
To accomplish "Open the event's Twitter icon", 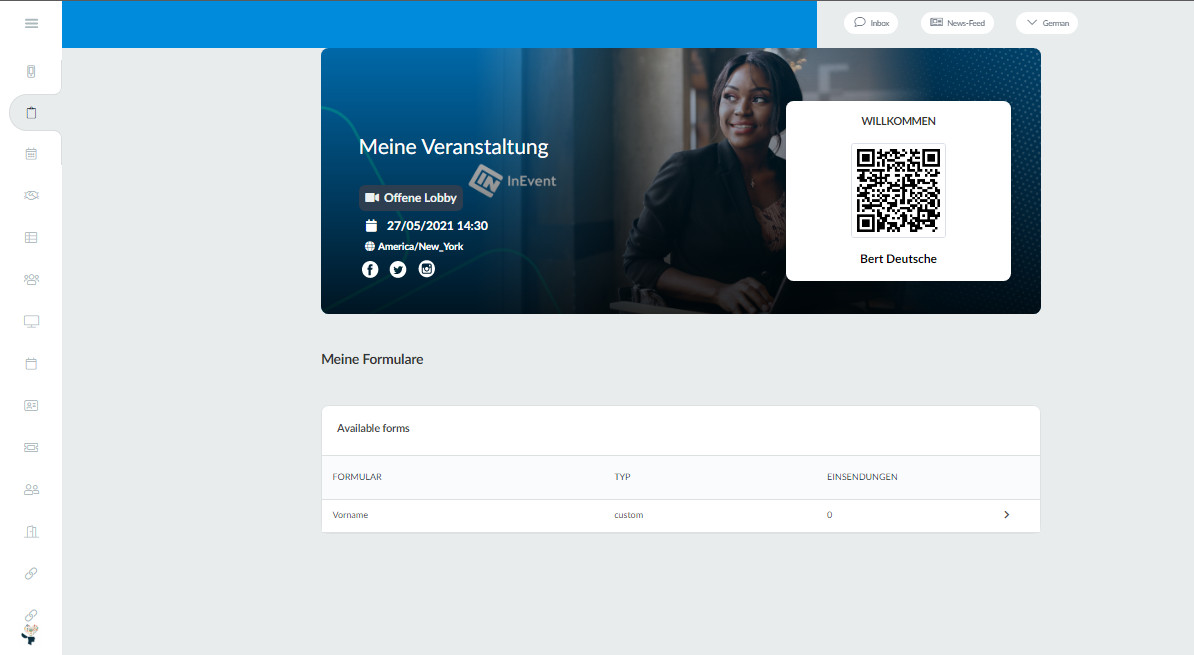I will tap(398, 270).
